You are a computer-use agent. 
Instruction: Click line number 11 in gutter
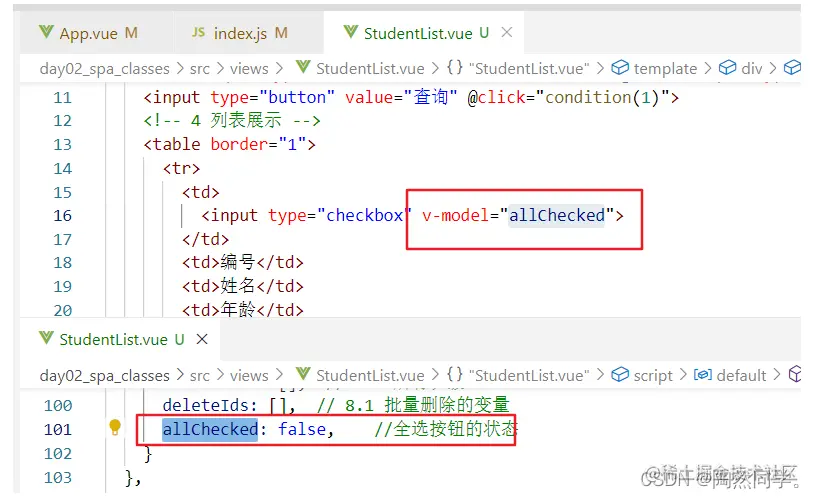pyautogui.click(x=62, y=98)
